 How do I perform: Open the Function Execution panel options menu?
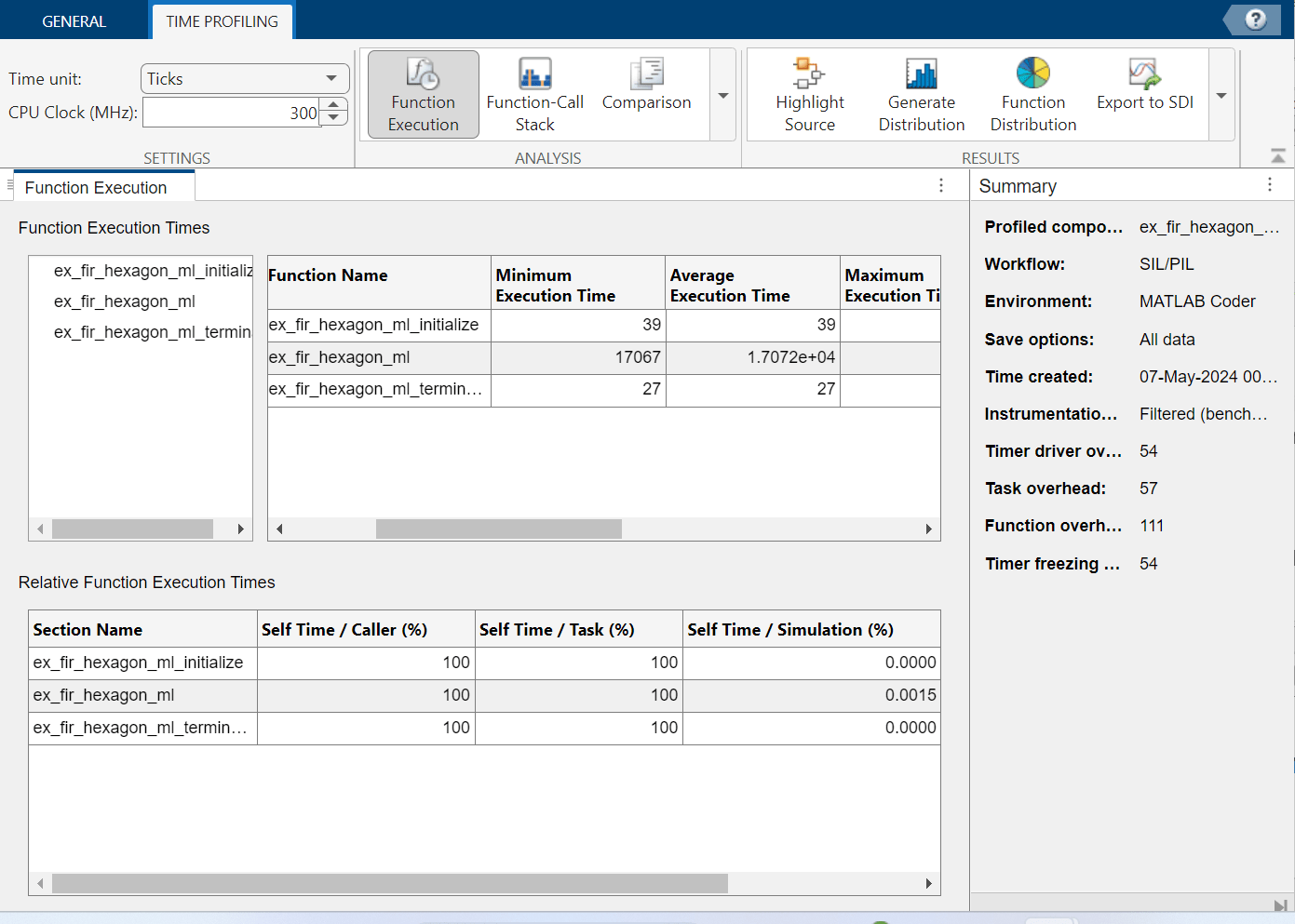[941, 185]
